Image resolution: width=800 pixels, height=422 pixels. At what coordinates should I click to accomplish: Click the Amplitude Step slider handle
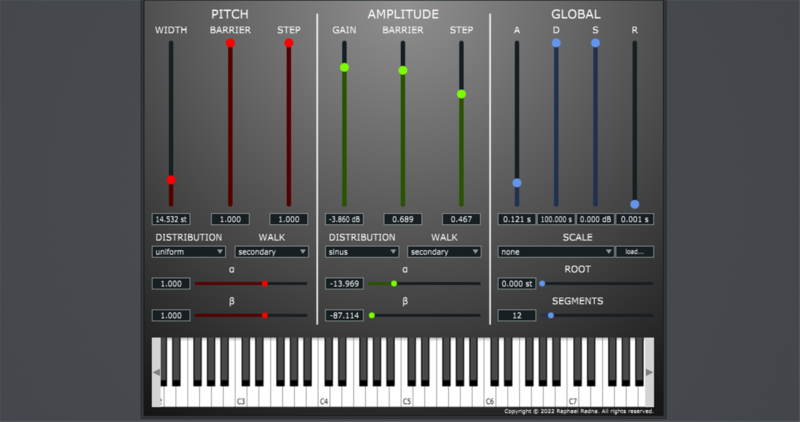click(x=461, y=94)
